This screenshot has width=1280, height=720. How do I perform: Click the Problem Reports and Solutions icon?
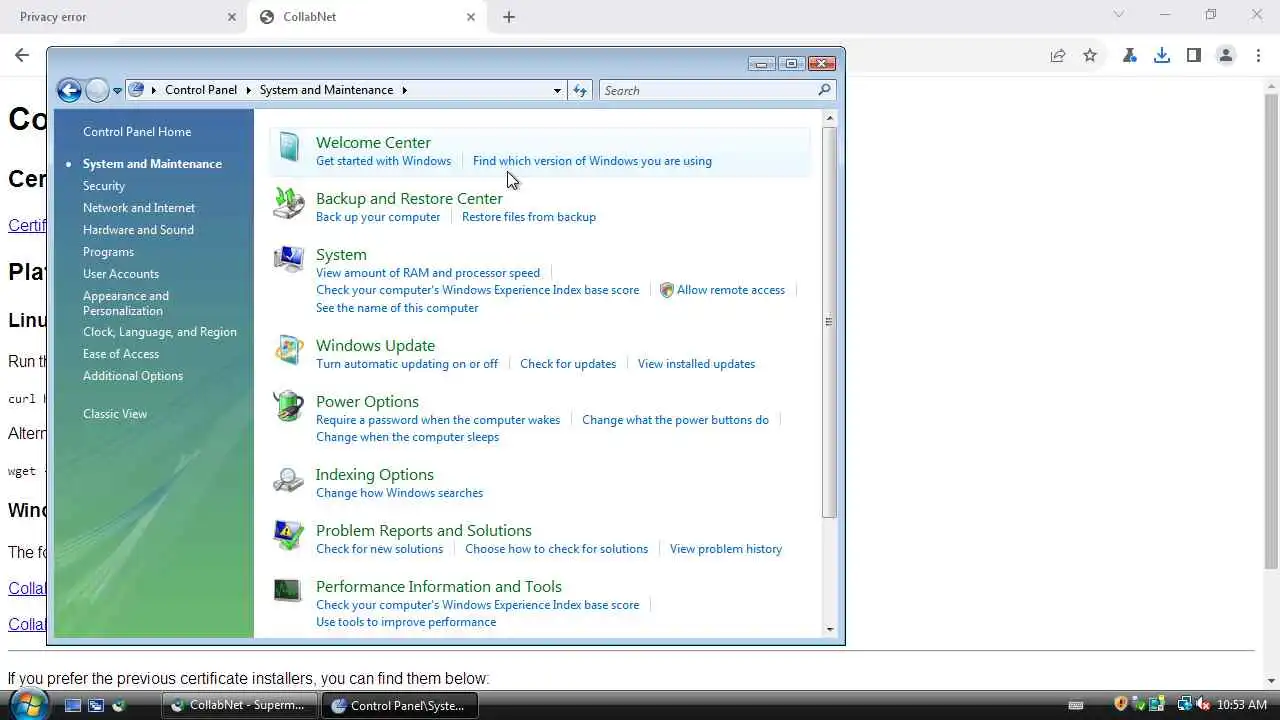coord(289,536)
